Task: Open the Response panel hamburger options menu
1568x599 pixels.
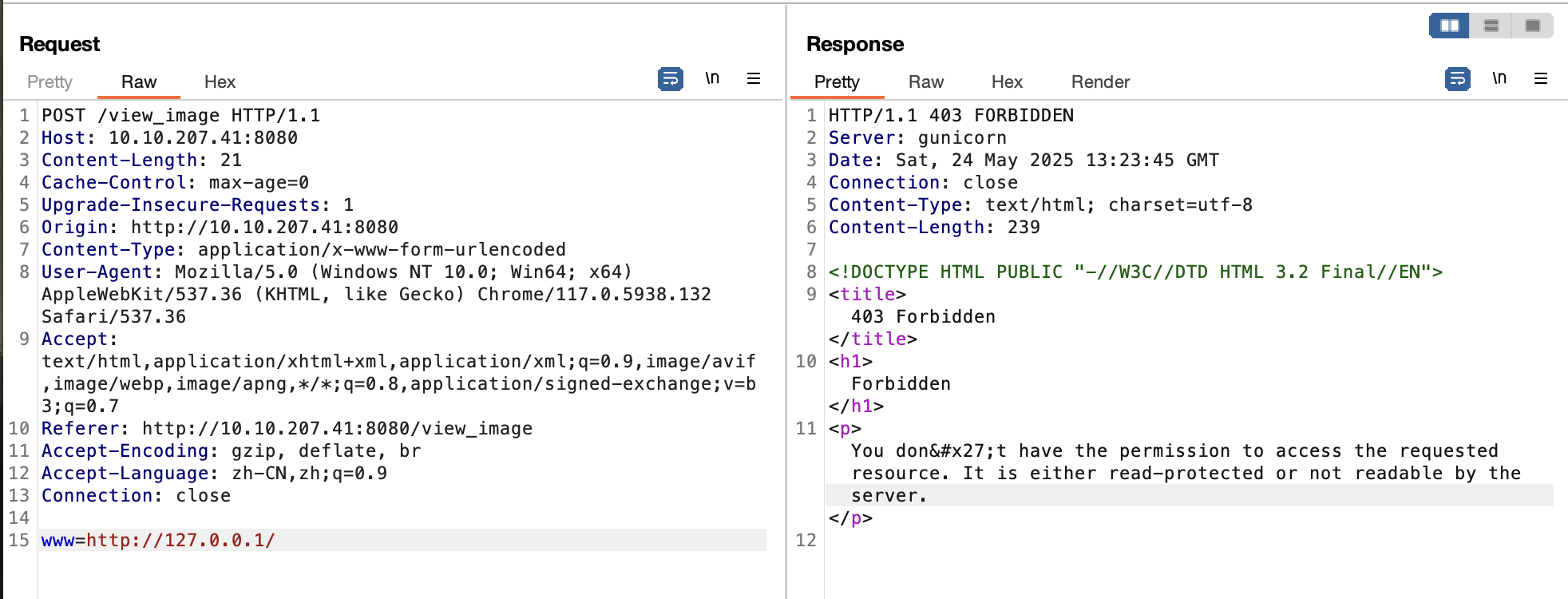Action: tap(1540, 78)
